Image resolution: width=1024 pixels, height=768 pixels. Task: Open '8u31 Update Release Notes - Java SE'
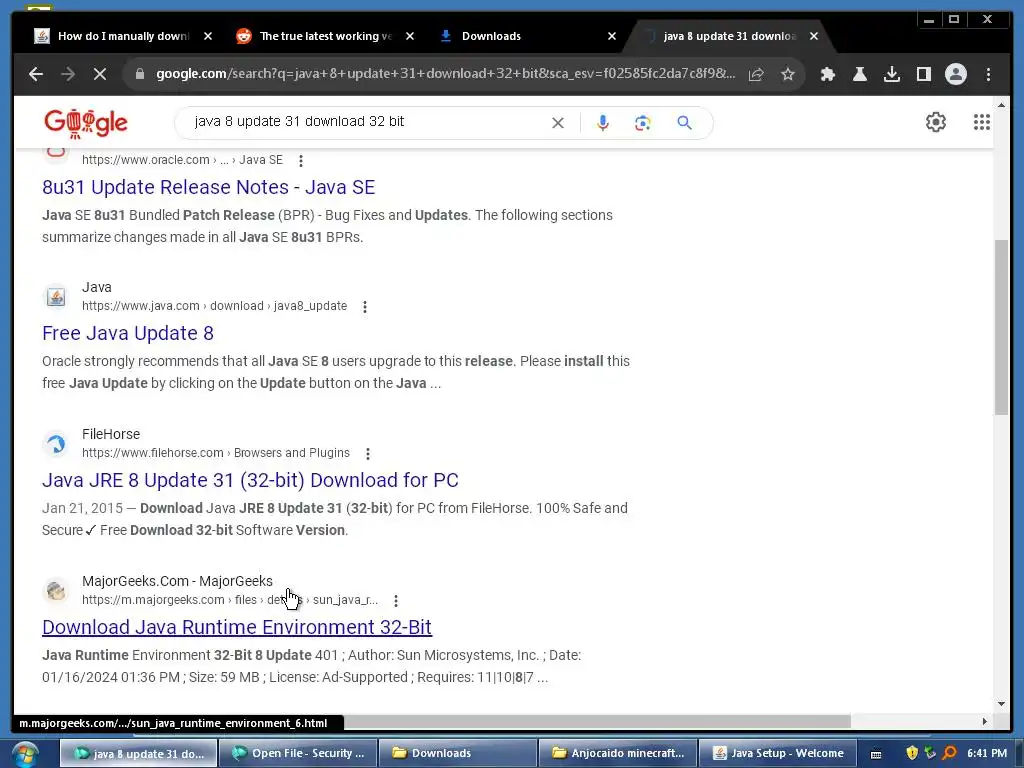[x=208, y=187]
